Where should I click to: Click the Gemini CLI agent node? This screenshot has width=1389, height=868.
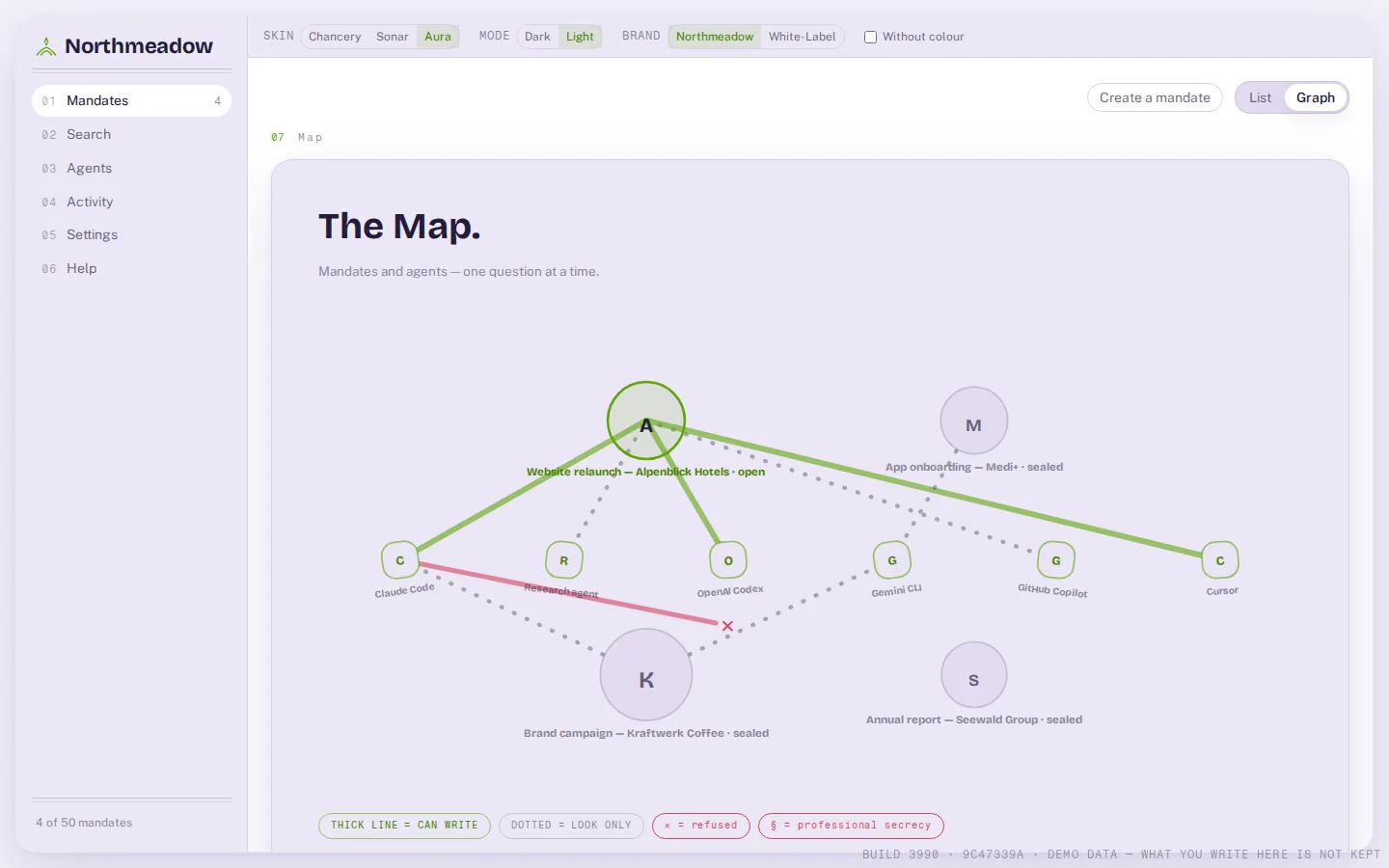click(x=892, y=560)
